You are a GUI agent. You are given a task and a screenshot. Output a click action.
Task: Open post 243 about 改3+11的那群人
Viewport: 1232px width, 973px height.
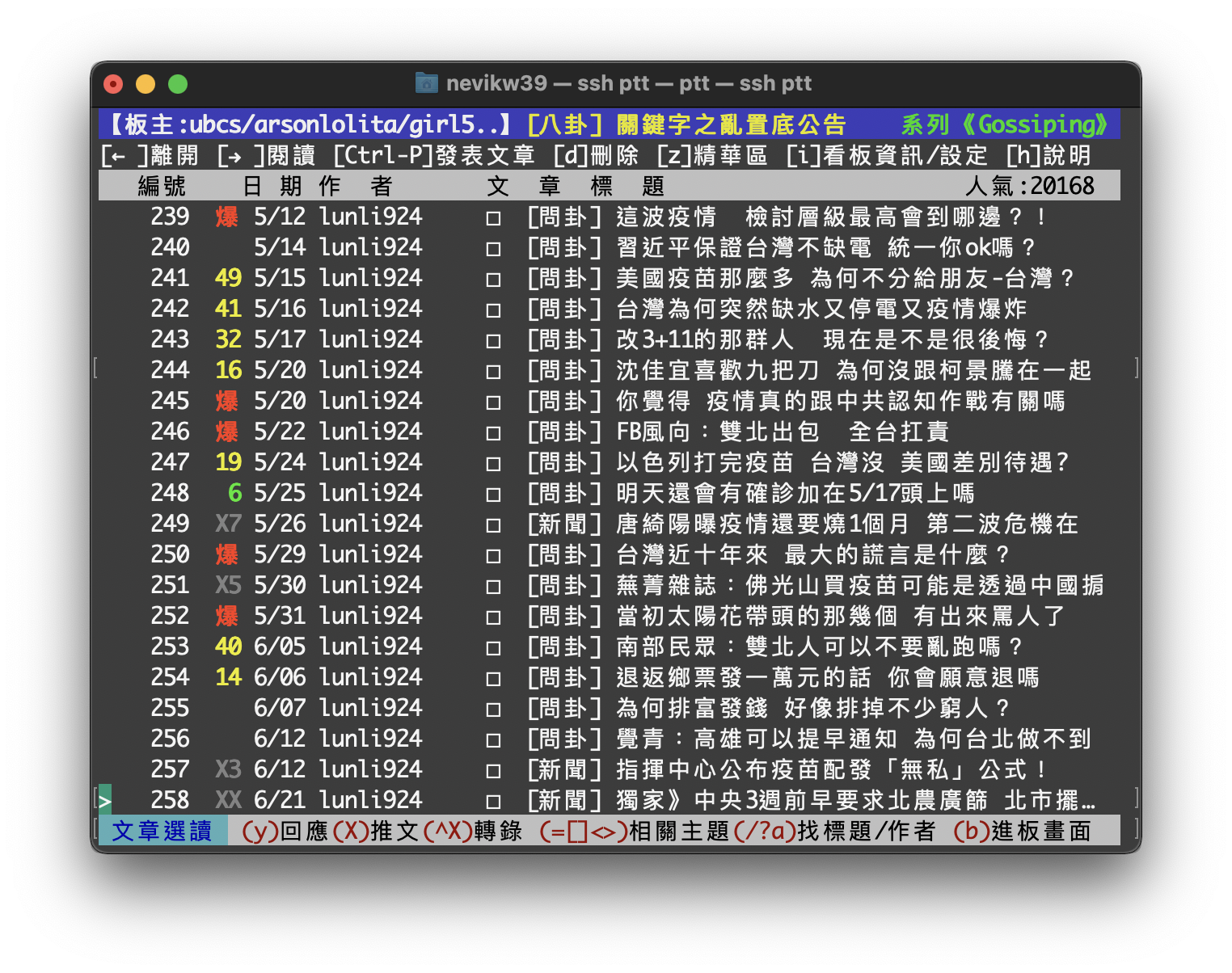(610, 339)
